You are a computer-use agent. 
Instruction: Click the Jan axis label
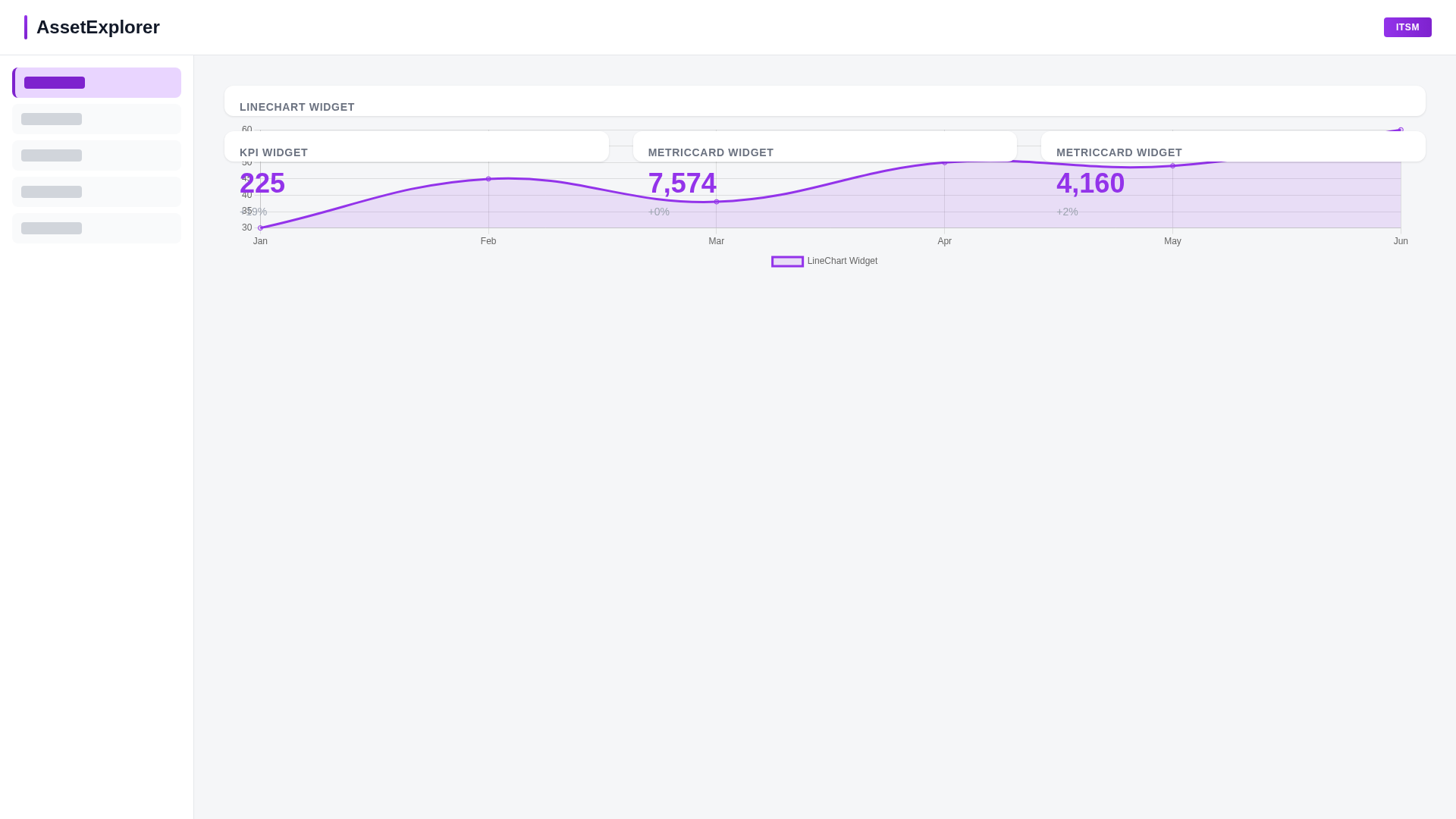coord(260,241)
